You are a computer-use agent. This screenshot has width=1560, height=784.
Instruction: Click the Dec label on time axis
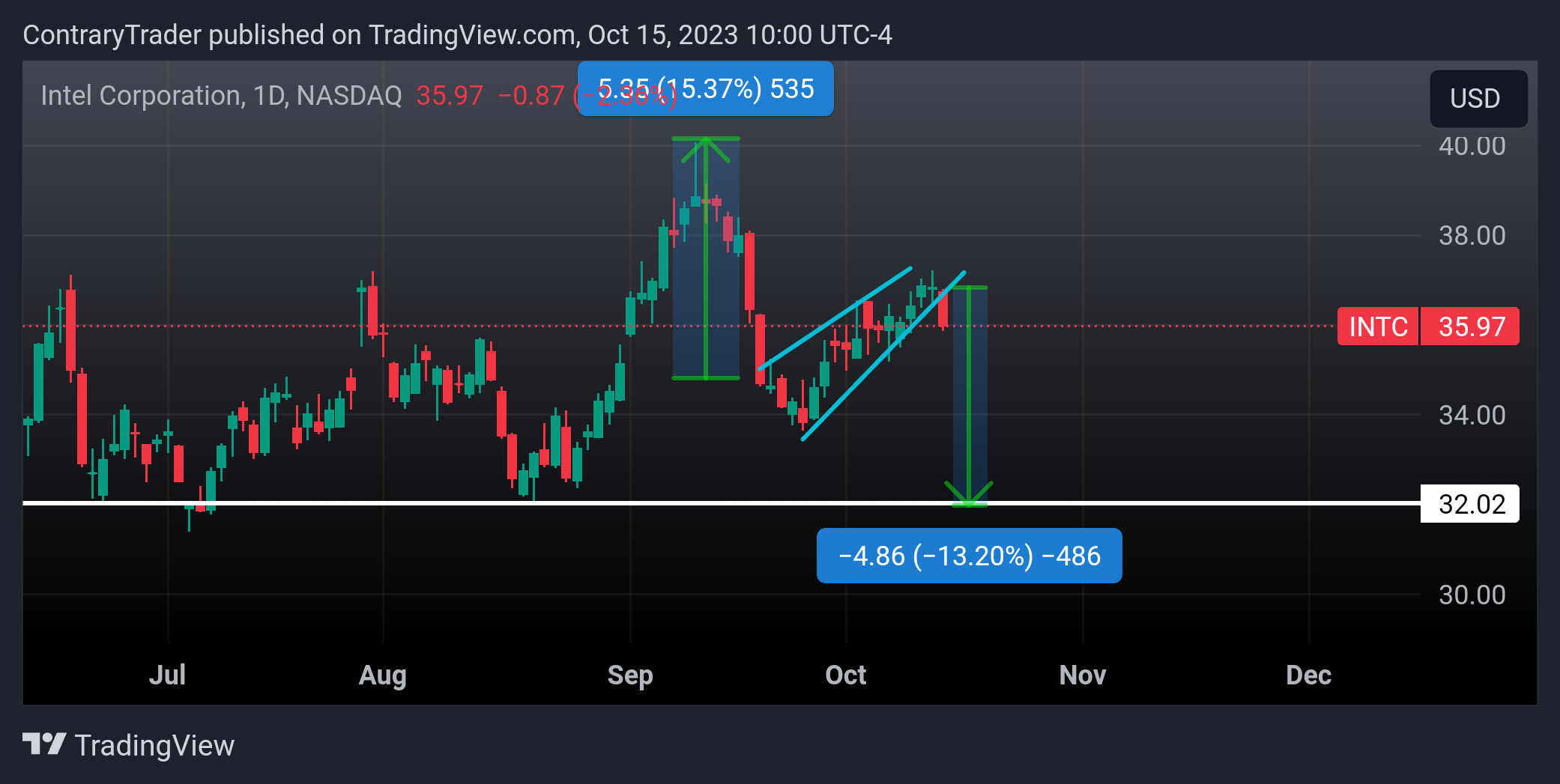1308,675
